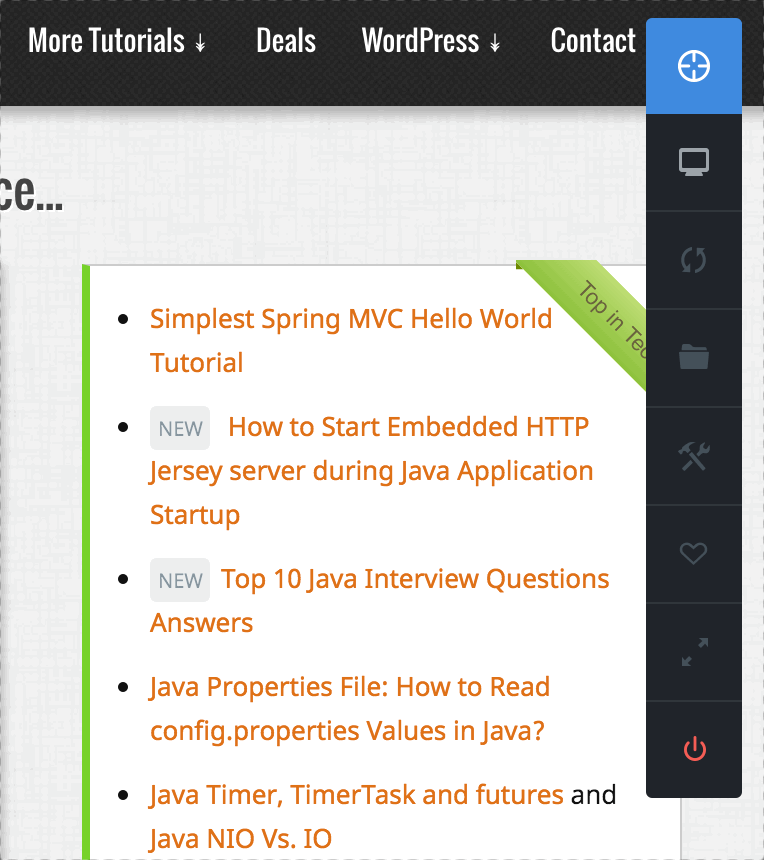
Task: Expand the WordPress dropdown menu
Action: tap(431, 41)
